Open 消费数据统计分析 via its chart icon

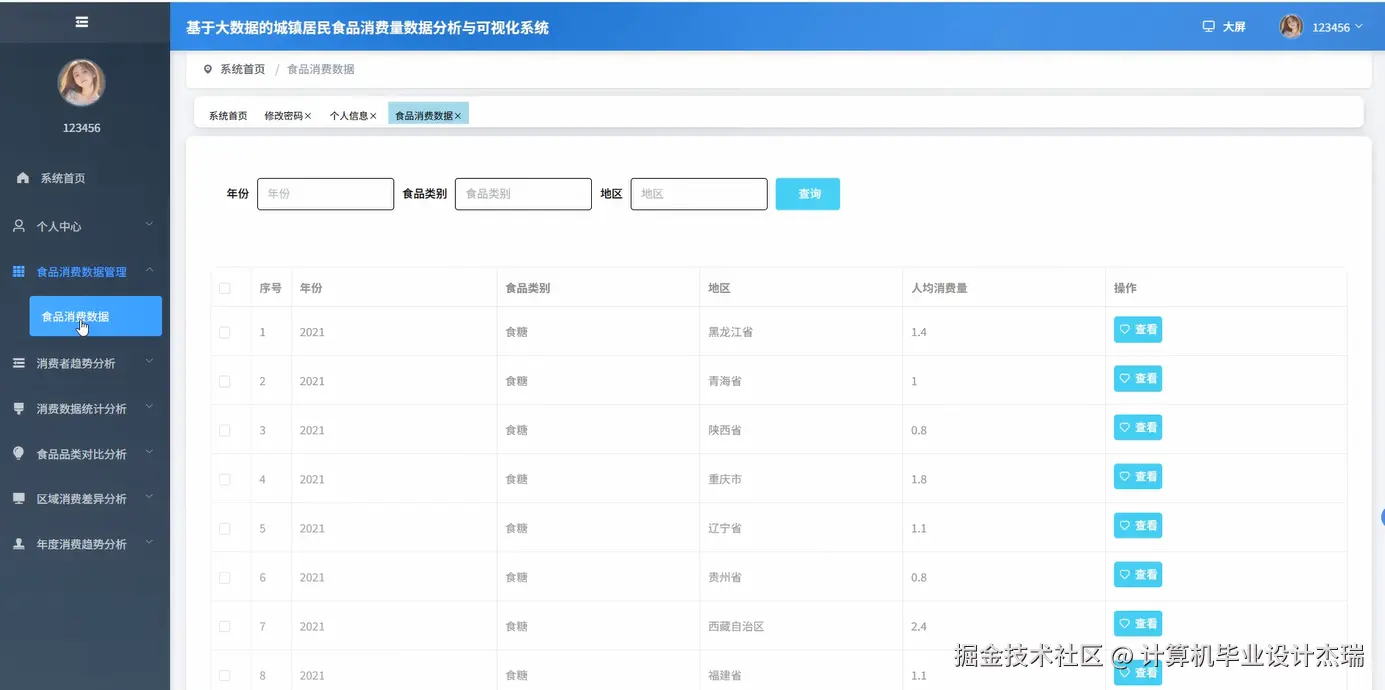click(21, 408)
